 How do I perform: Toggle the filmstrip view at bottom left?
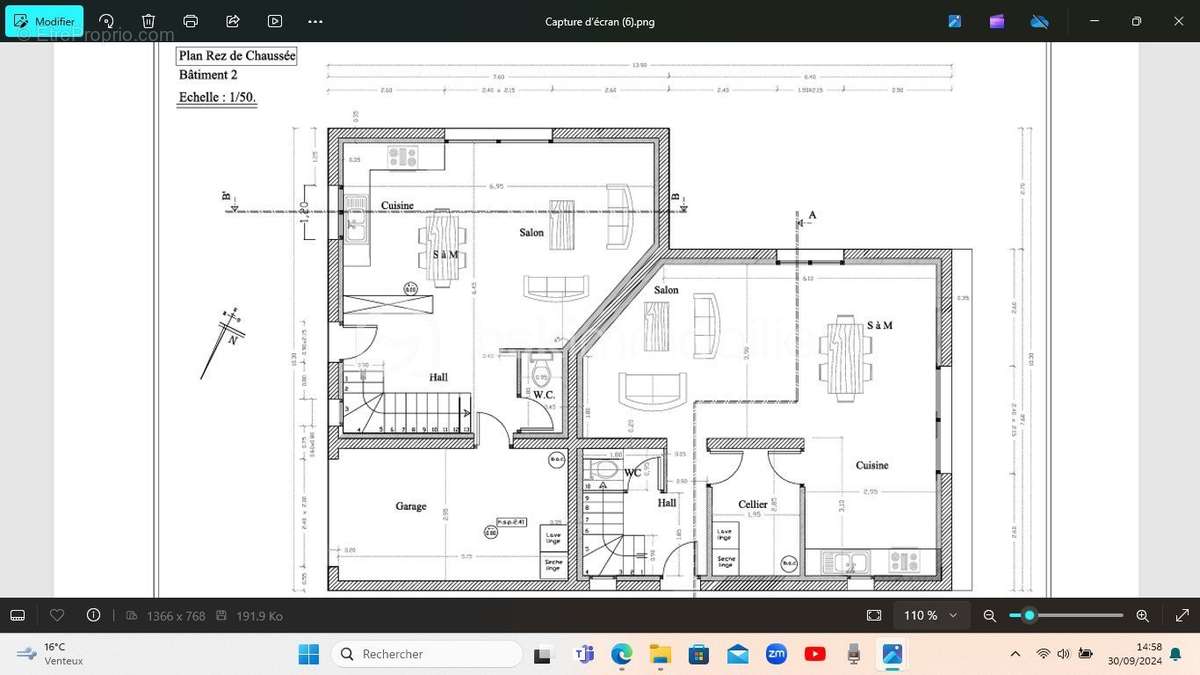pyautogui.click(x=17, y=616)
